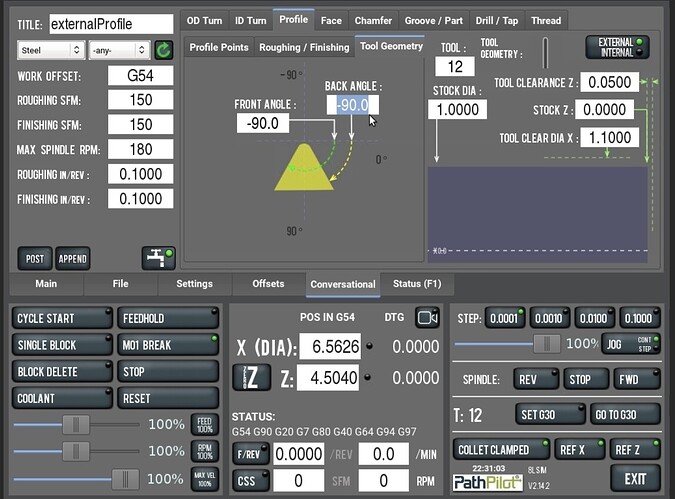Go to the Status (F1) tab
The image size is (675, 499).
click(417, 284)
